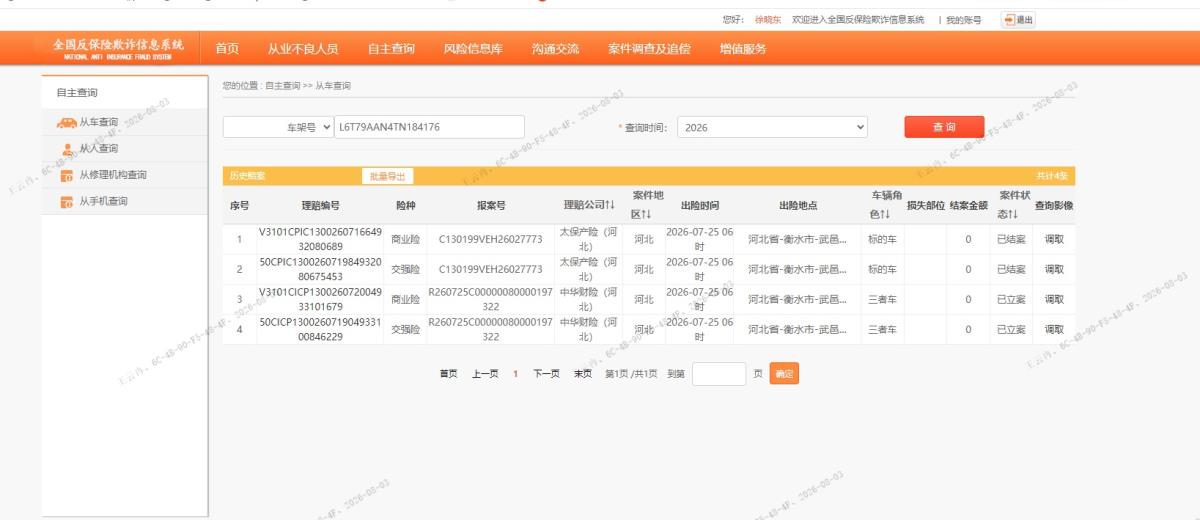Open the 沟通交流 menu
This screenshot has height=520, width=1200.
(555, 48)
